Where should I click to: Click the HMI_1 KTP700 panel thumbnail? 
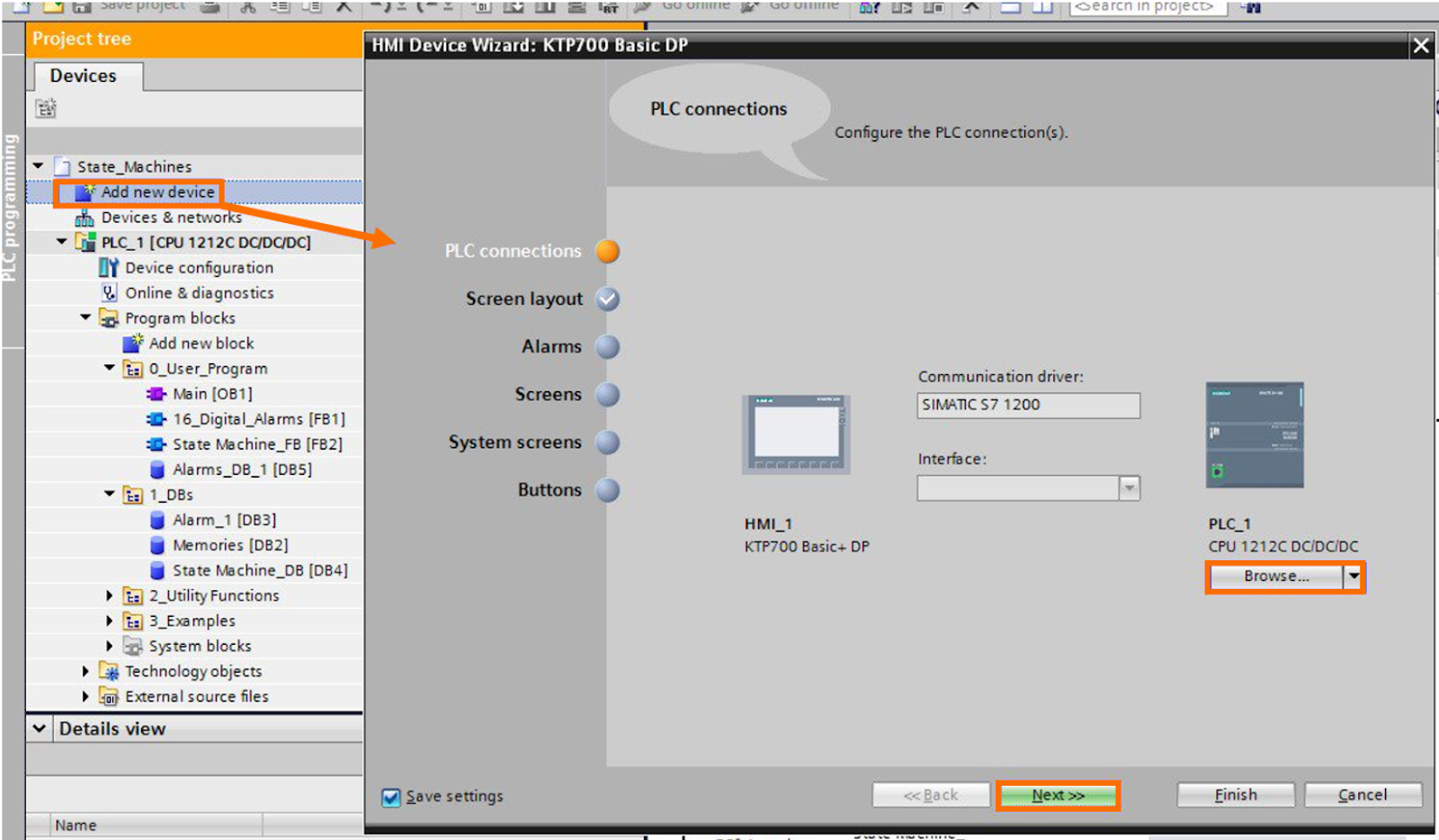795,434
